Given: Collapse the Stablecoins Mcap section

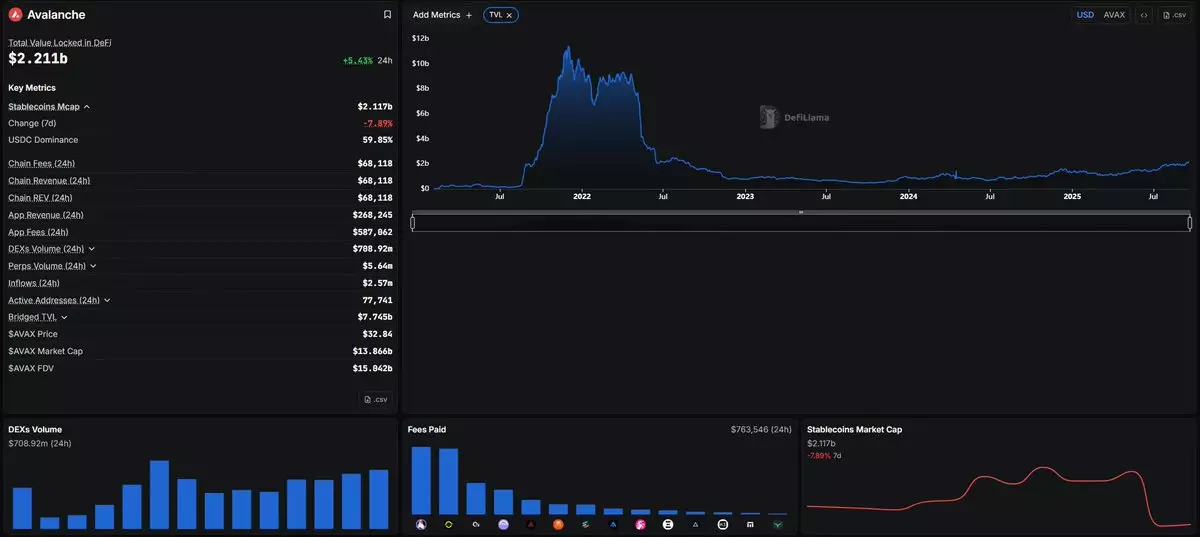Looking at the screenshot, I should (x=87, y=106).
